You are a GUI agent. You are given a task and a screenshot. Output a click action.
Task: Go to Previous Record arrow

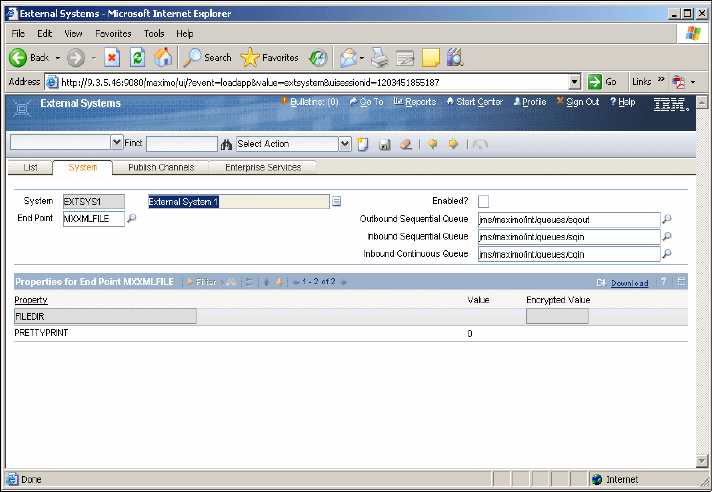[x=433, y=144]
